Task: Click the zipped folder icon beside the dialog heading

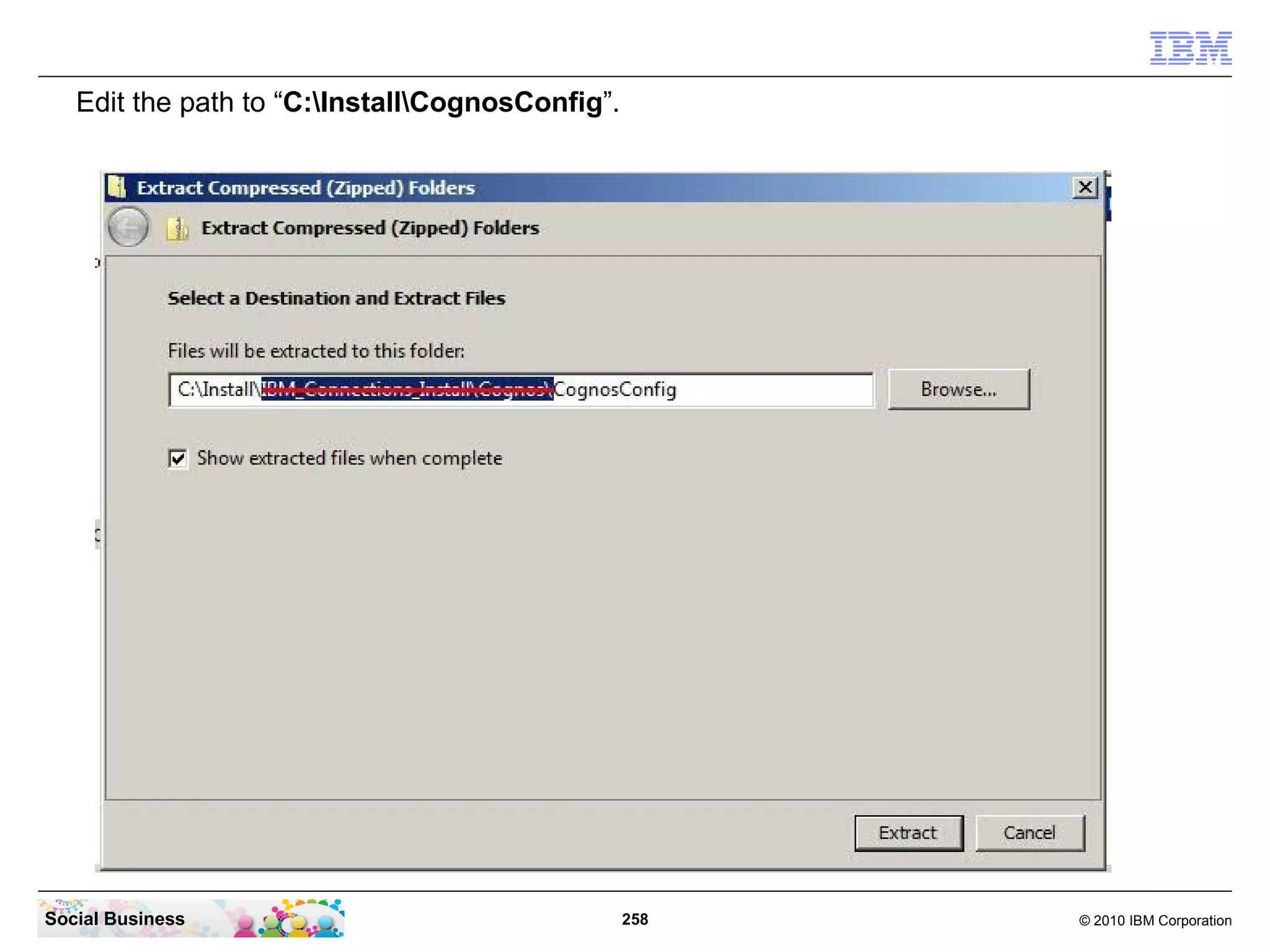Action: [177, 229]
